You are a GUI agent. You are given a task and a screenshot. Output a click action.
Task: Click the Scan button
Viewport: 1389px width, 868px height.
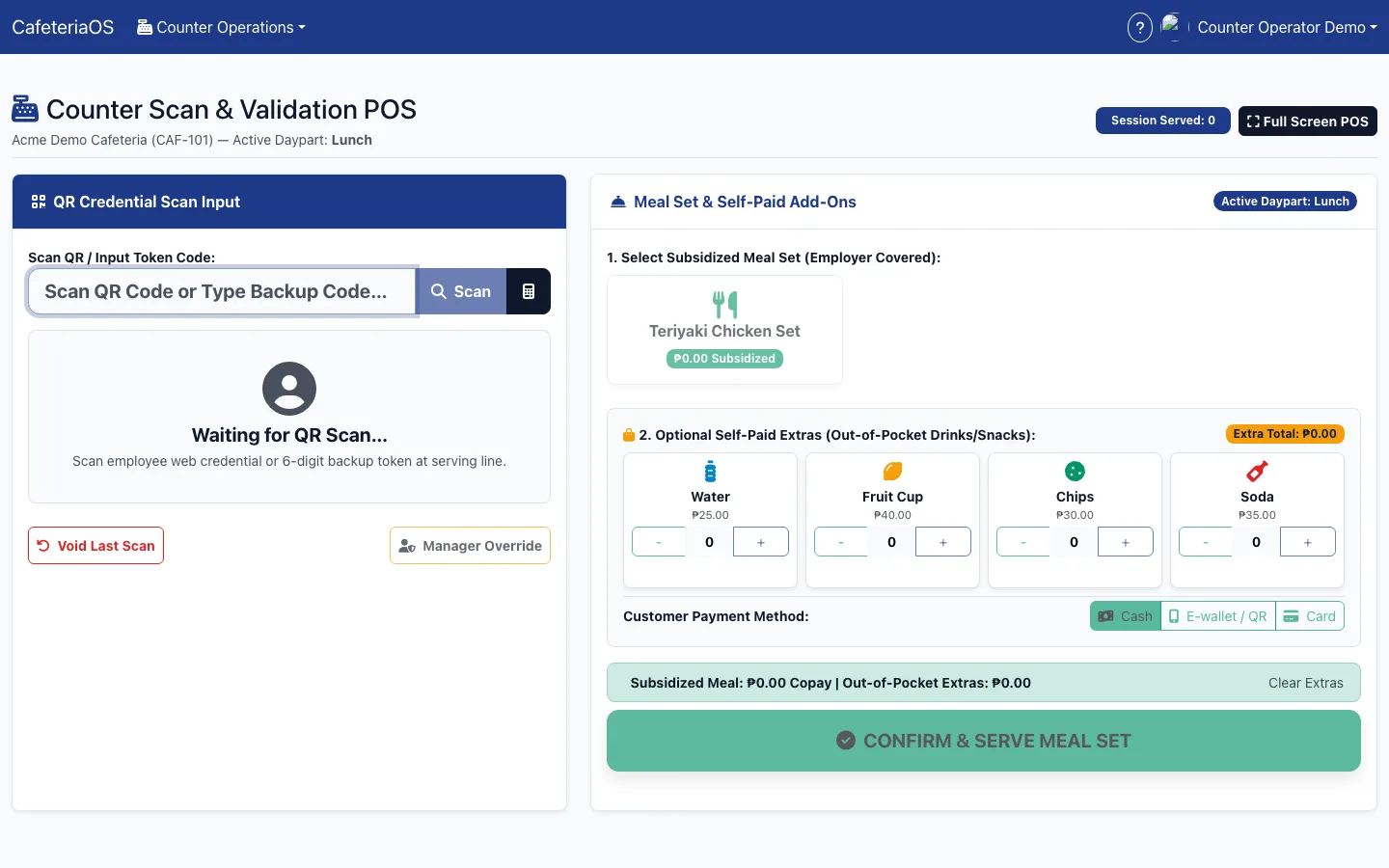click(x=461, y=291)
